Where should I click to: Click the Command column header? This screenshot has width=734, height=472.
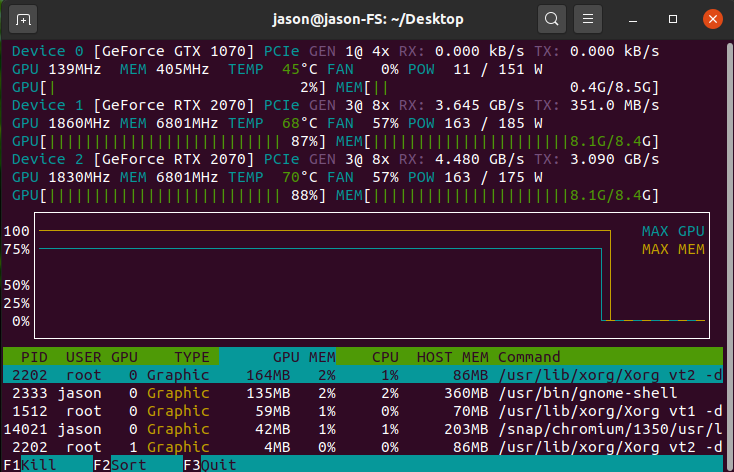click(x=529, y=357)
